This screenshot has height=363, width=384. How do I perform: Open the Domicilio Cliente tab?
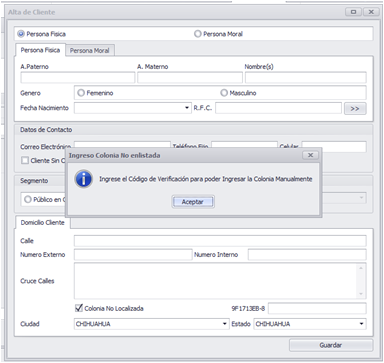click(43, 223)
